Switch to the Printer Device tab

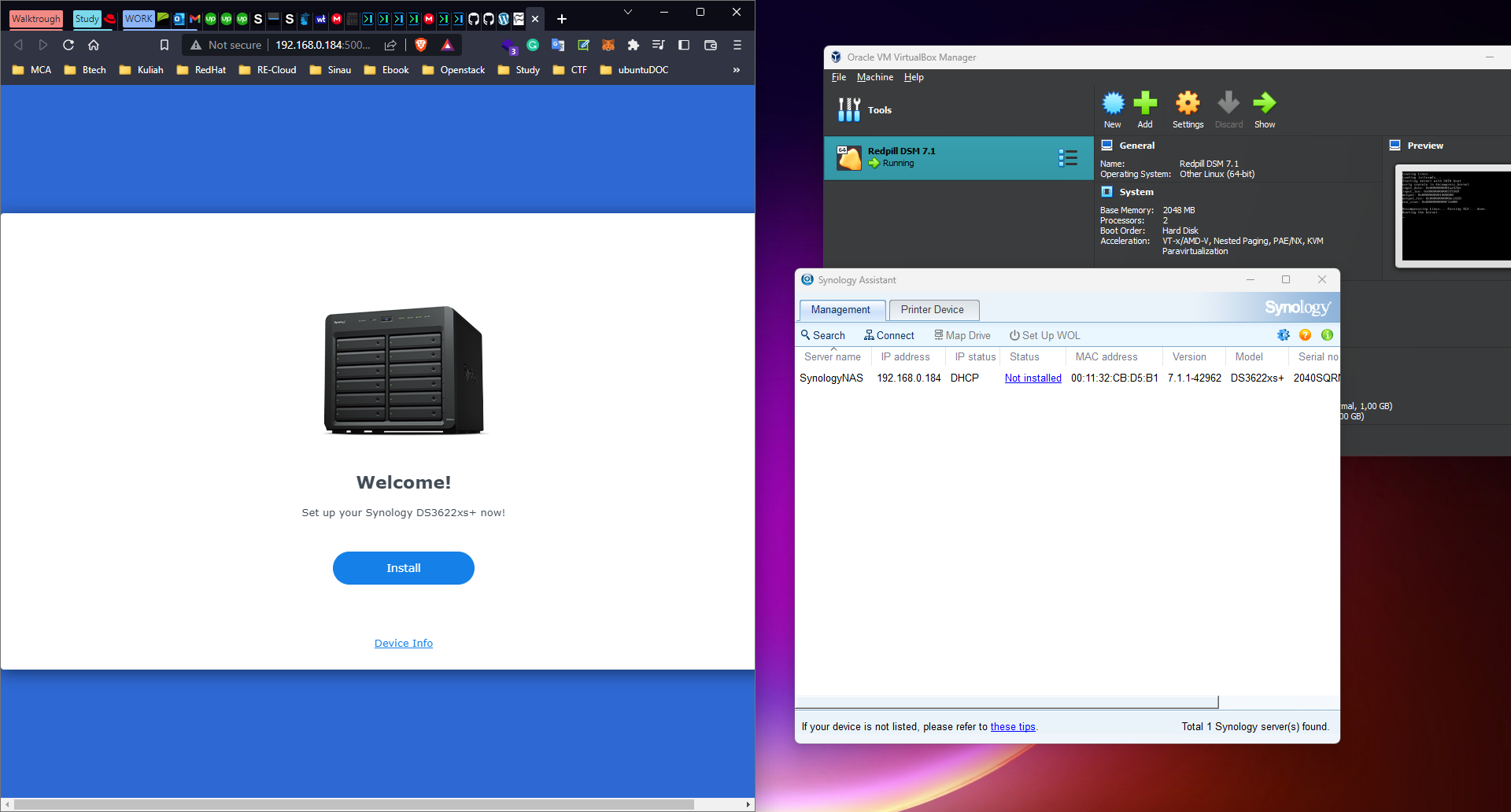pyautogui.click(x=933, y=310)
